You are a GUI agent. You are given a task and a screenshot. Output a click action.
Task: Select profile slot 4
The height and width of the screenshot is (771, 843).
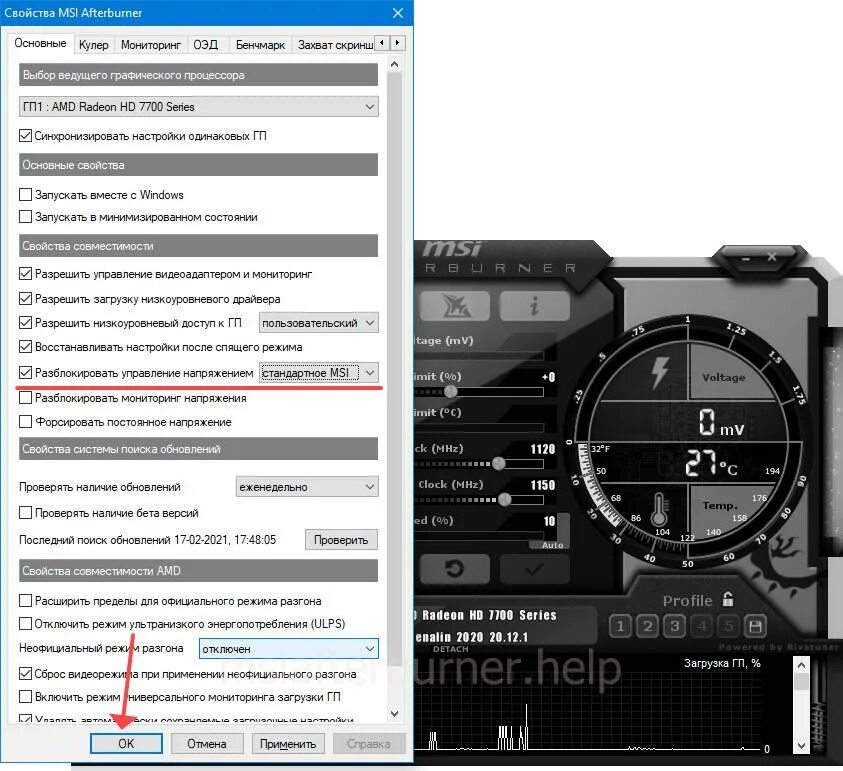(701, 626)
